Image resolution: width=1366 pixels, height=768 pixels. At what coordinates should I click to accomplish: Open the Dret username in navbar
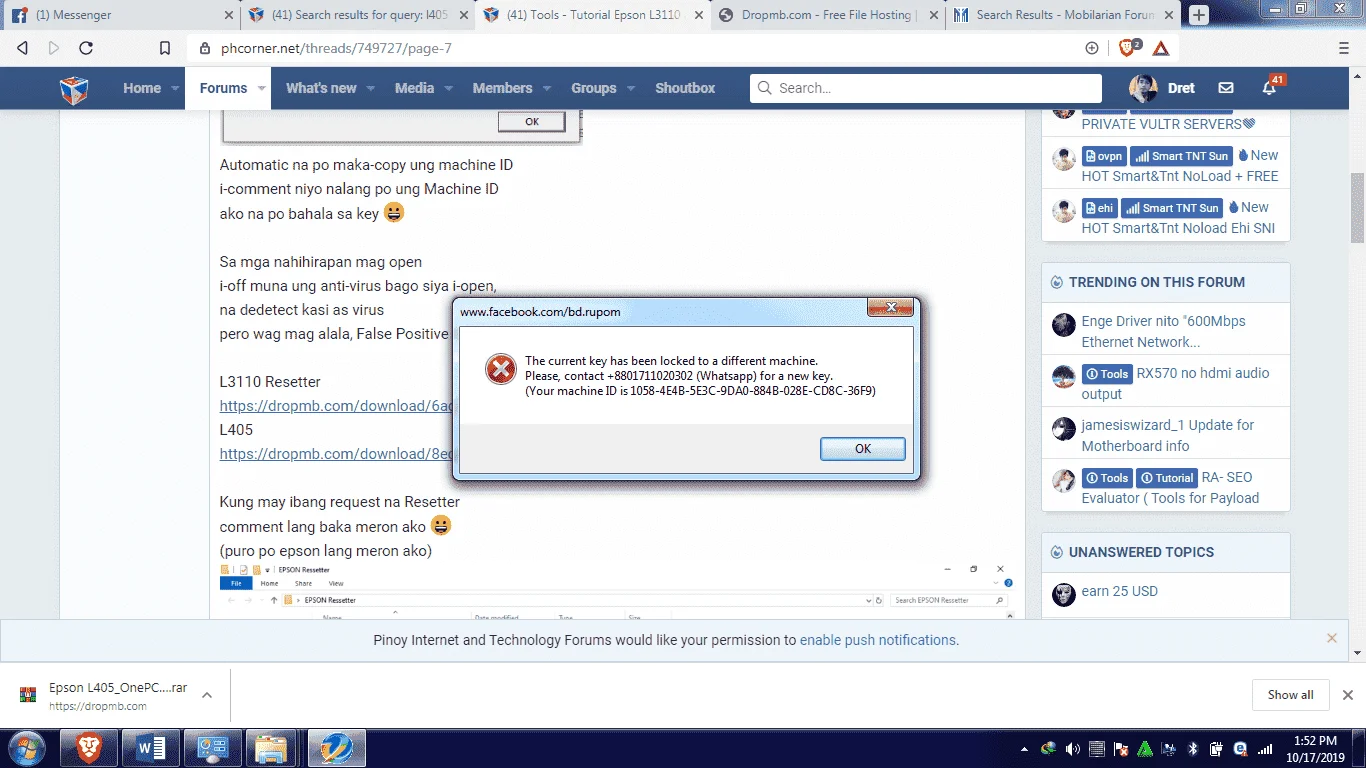tap(1181, 88)
